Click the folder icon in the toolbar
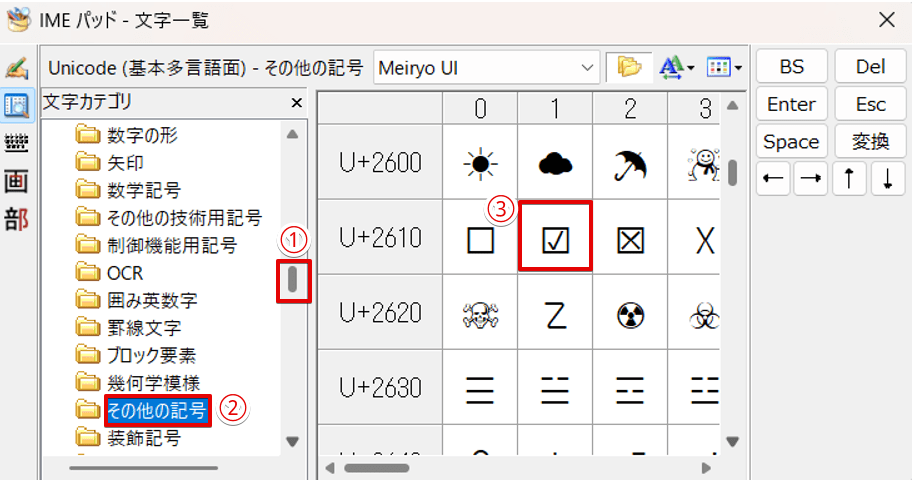The width and height of the screenshot is (922, 482). point(629,68)
